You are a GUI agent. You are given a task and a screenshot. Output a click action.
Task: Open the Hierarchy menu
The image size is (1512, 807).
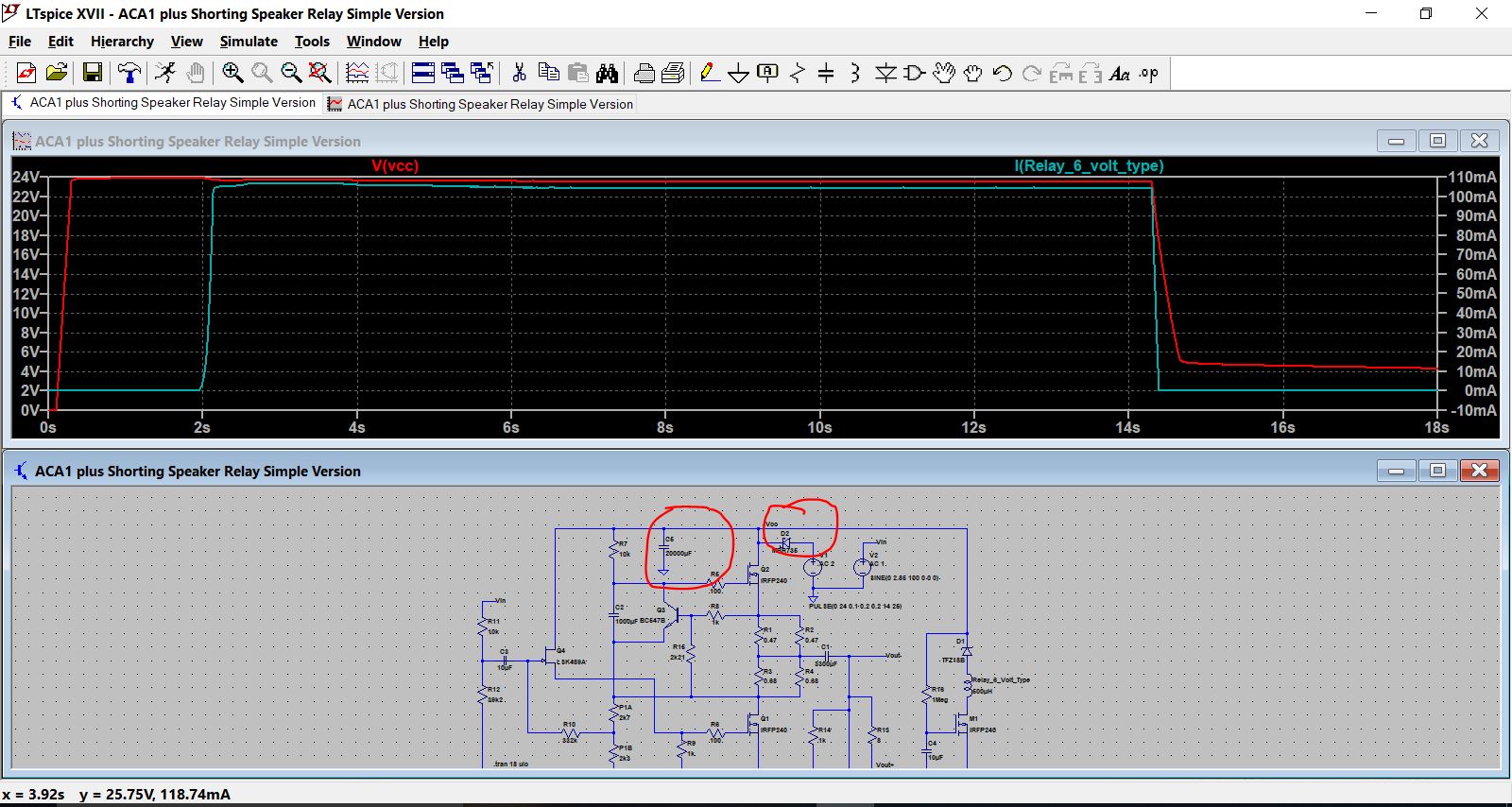pos(122,42)
